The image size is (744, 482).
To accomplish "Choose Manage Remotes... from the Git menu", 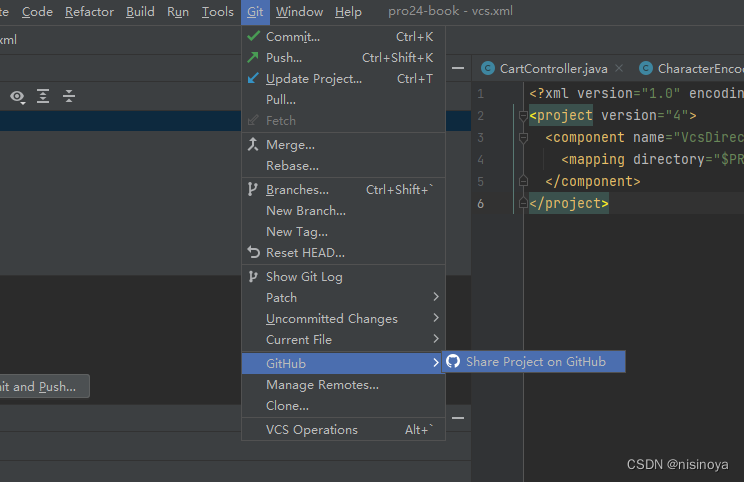I will tap(344, 385).
